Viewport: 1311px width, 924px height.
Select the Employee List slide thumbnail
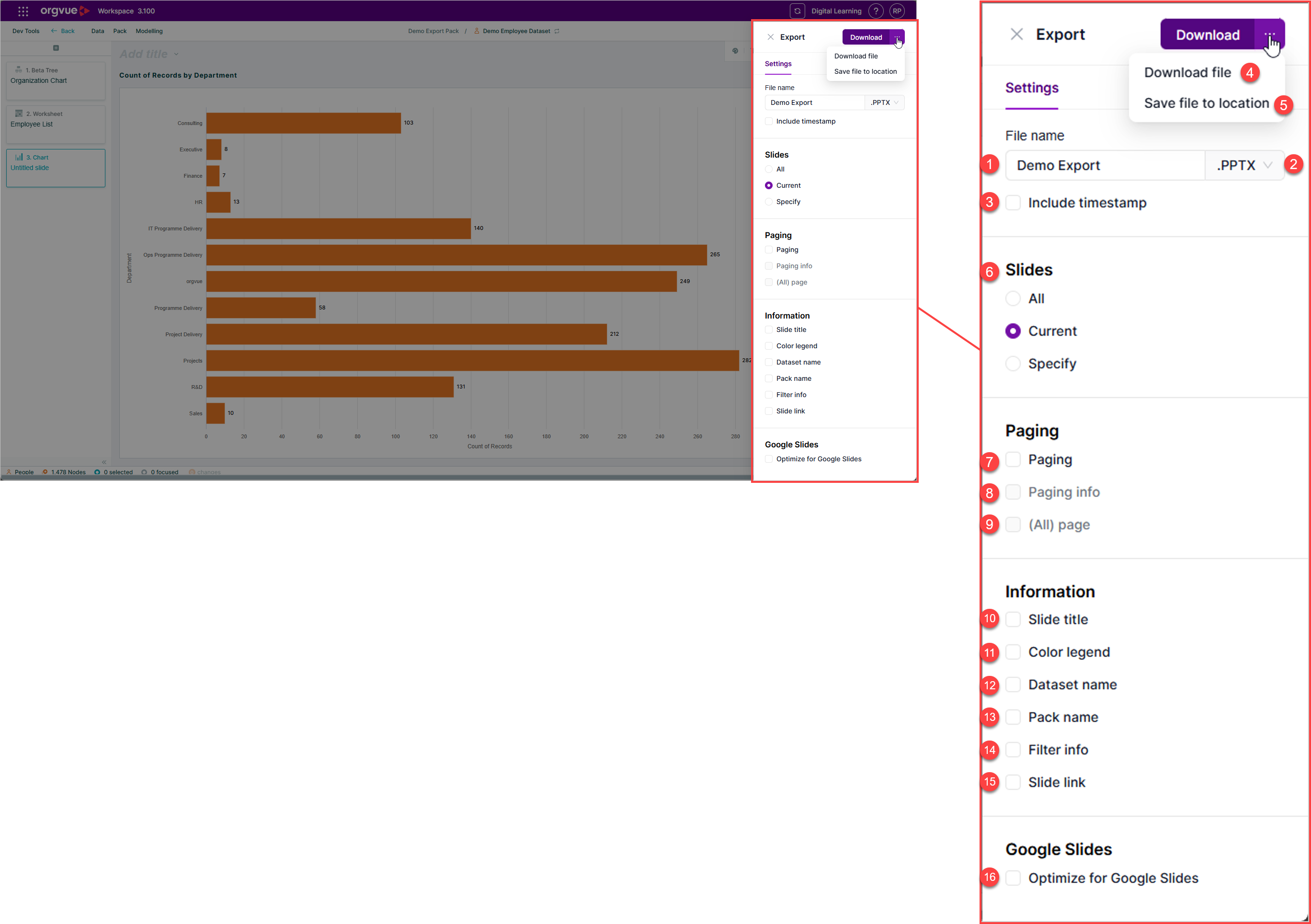pyautogui.click(x=56, y=125)
